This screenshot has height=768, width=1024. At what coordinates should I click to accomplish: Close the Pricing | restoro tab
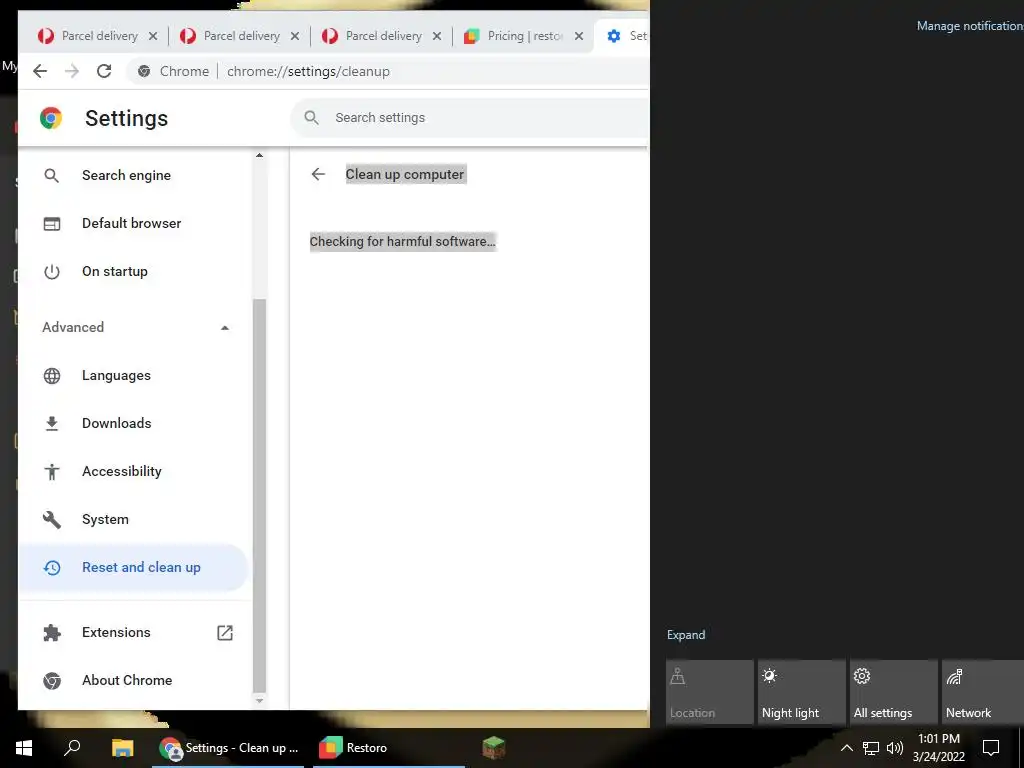tap(579, 37)
